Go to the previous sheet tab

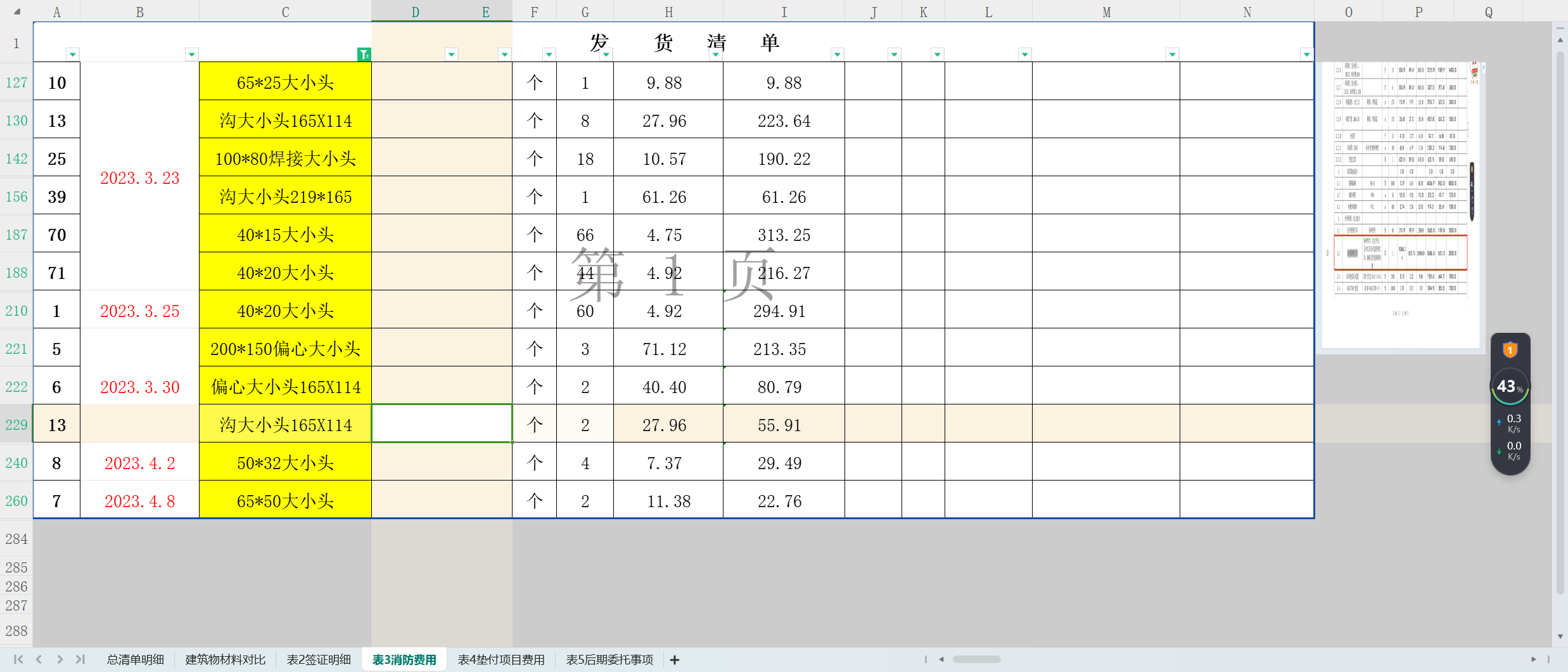click(x=39, y=659)
